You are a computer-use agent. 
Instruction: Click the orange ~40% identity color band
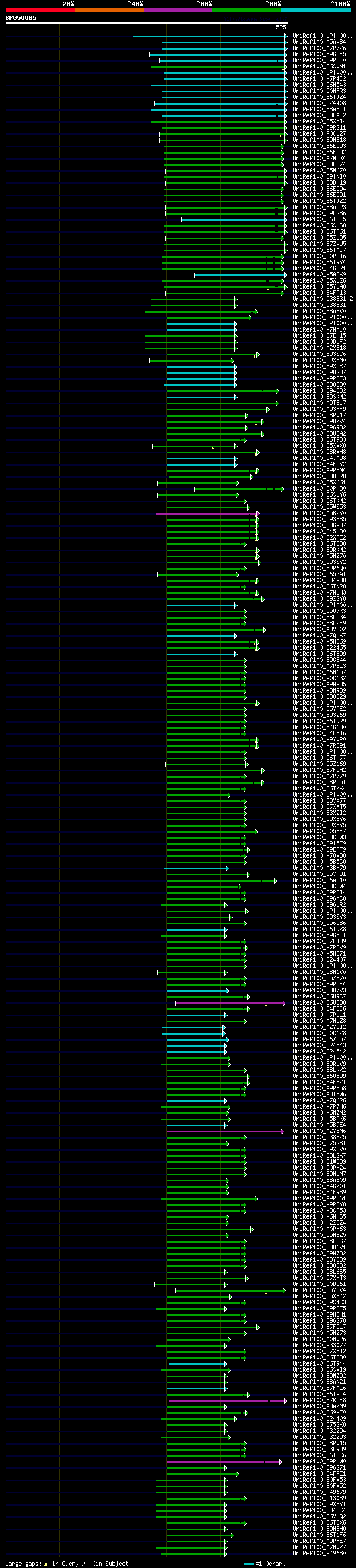[x=109, y=10]
